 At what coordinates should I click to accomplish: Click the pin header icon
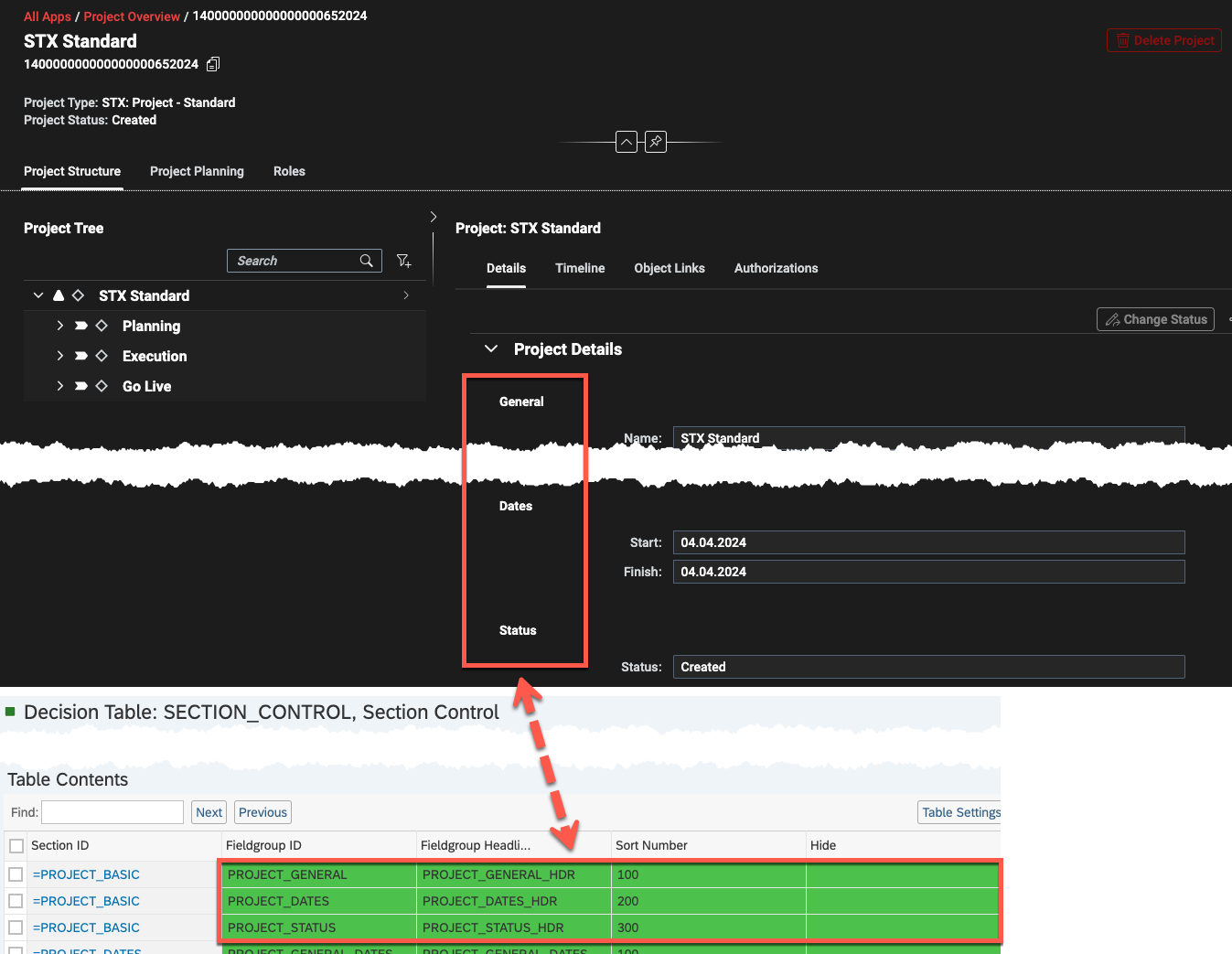tap(656, 142)
